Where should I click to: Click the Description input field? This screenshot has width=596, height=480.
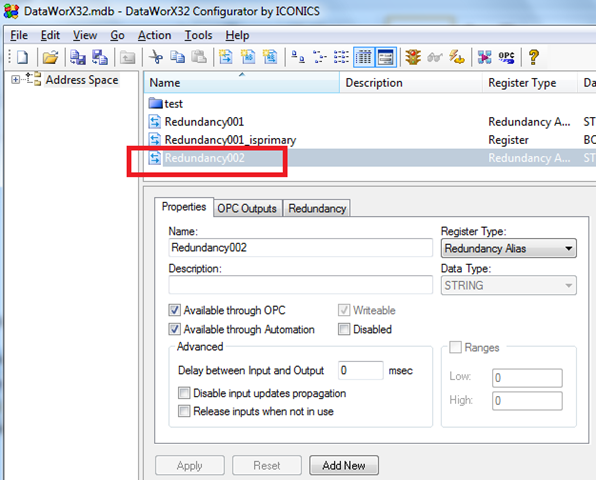pos(300,285)
